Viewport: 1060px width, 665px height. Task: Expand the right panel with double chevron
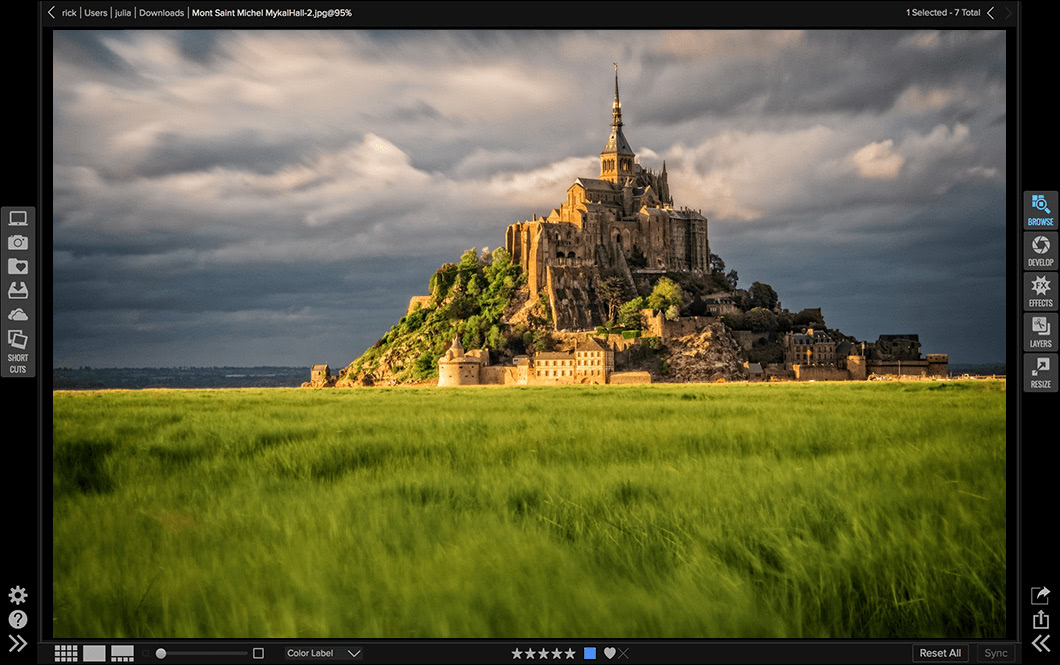click(1041, 643)
